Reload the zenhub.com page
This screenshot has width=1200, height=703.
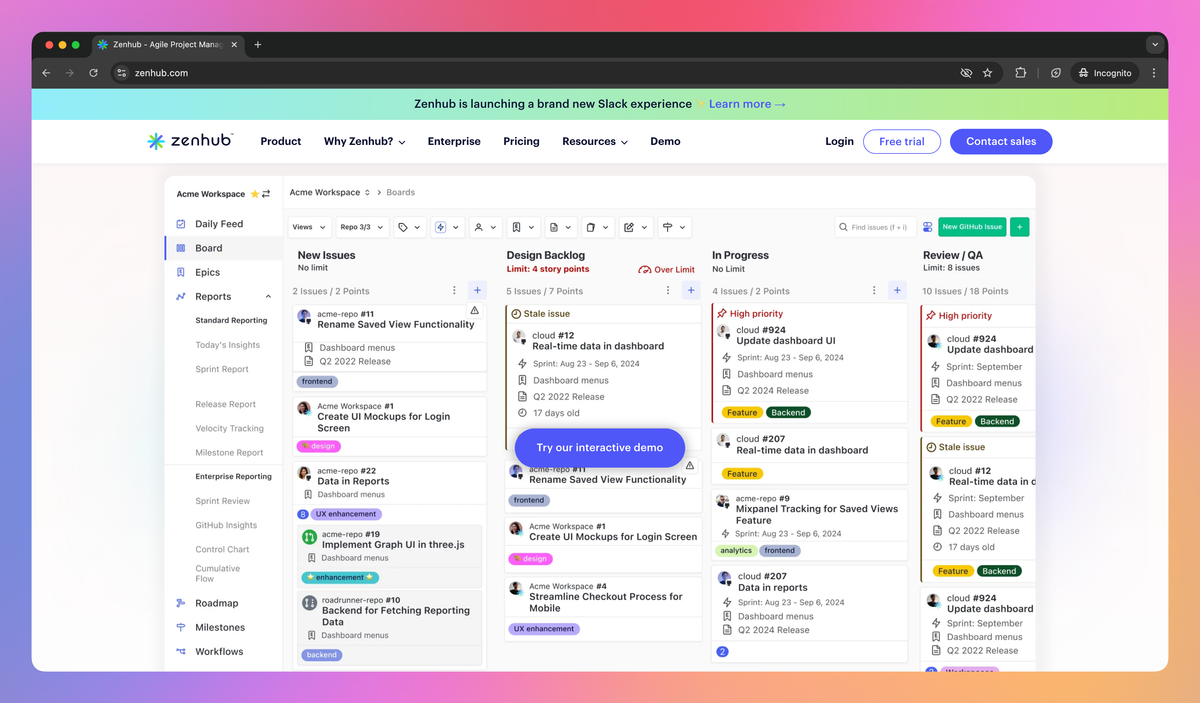point(94,73)
